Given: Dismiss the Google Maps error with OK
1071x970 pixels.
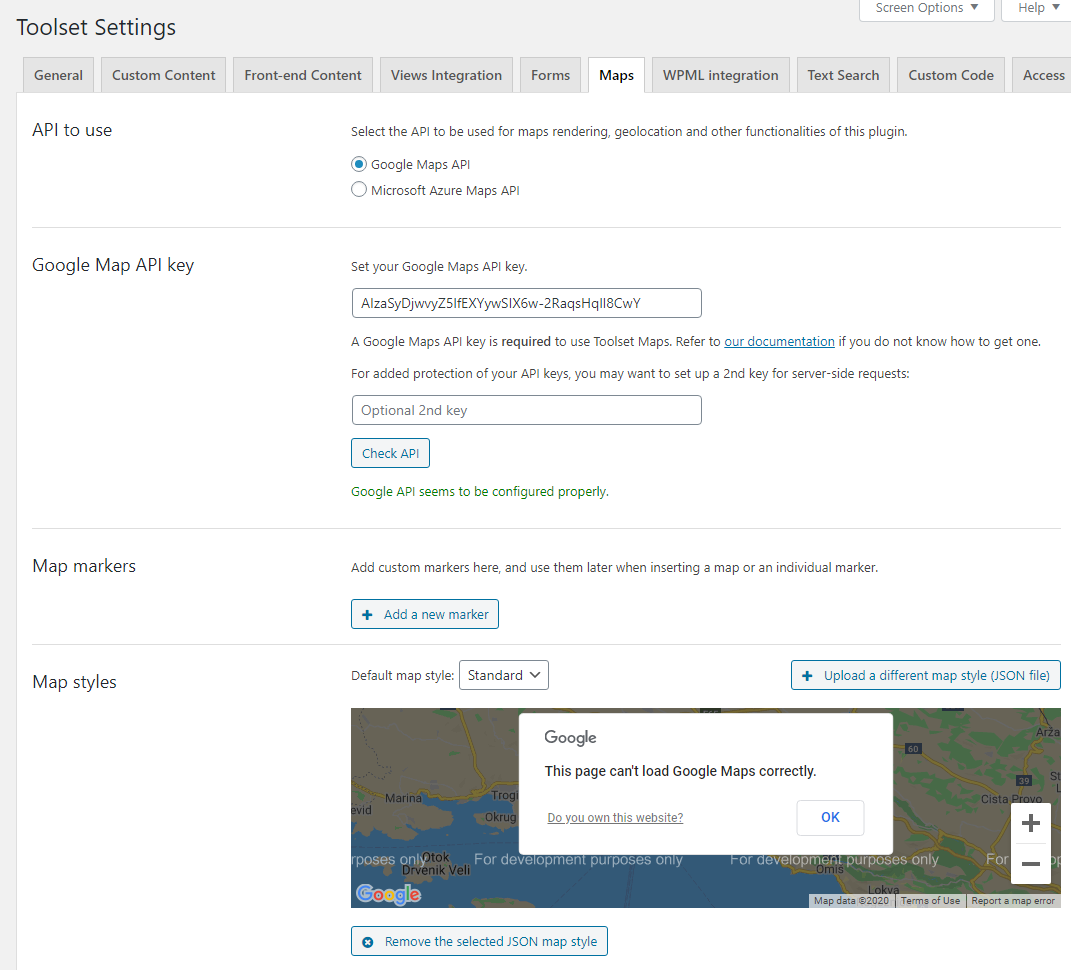Looking at the screenshot, I should tap(830, 818).
